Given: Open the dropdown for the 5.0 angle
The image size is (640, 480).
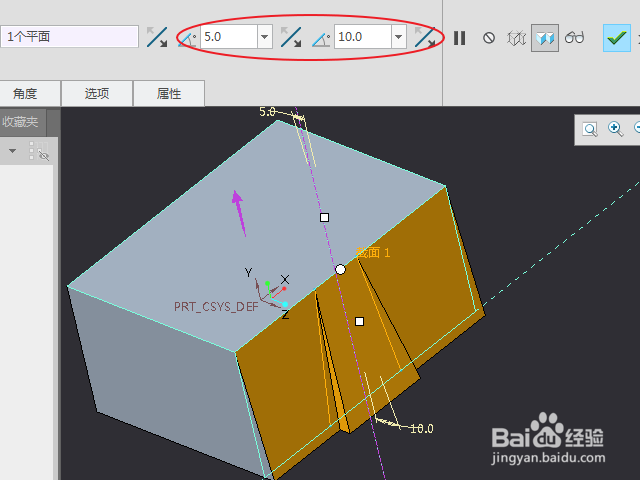Looking at the screenshot, I should 265,37.
